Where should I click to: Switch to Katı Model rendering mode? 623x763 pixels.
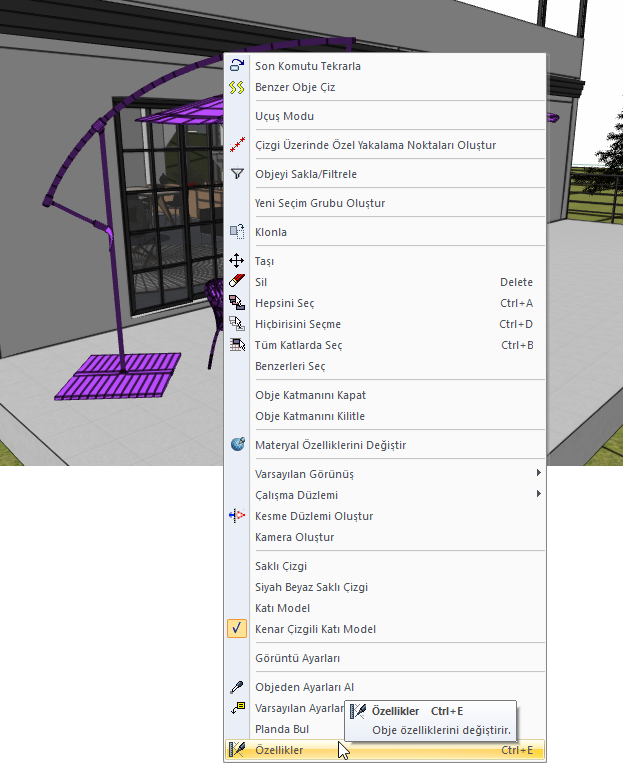(x=282, y=608)
